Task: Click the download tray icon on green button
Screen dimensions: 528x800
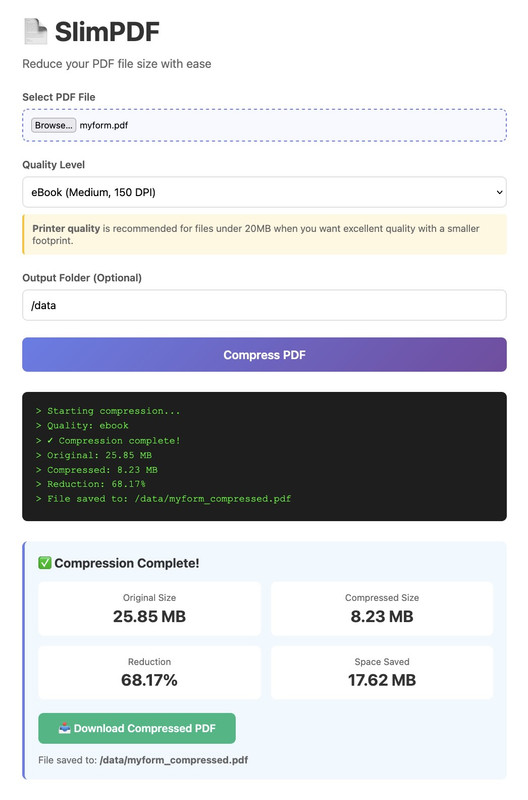Action: click(64, 728)
